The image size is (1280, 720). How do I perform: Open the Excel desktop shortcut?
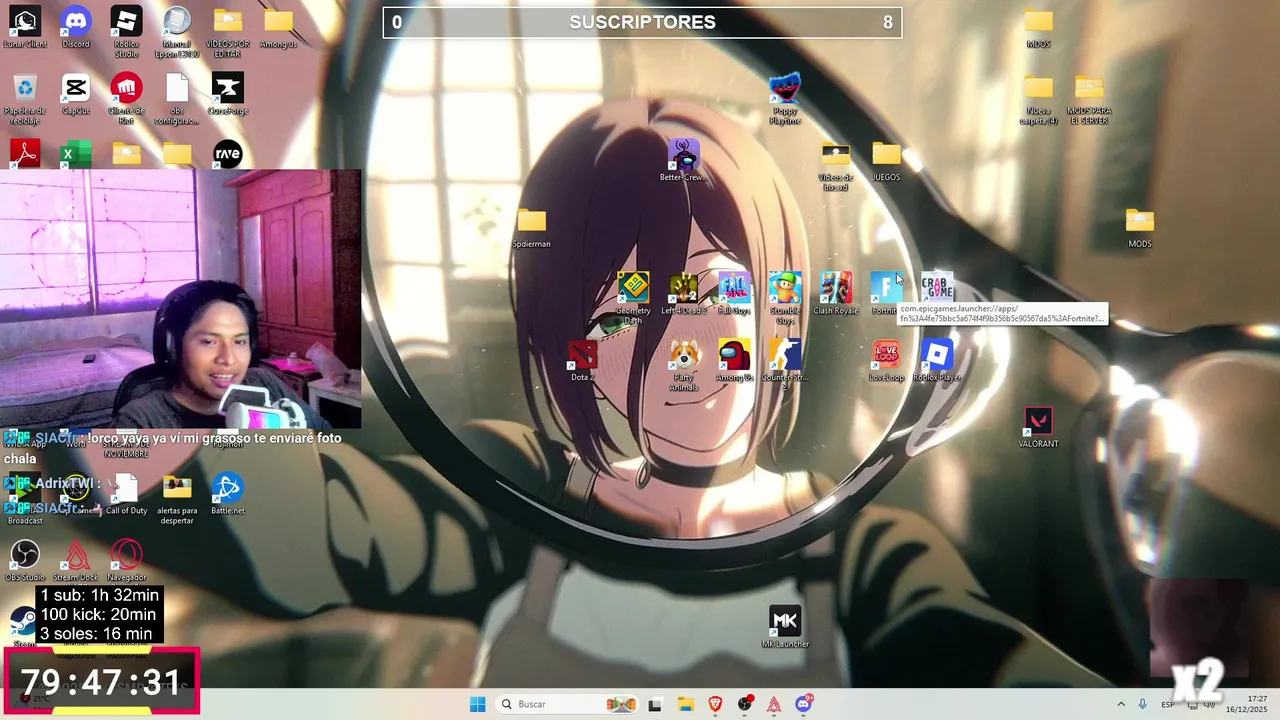76,154
